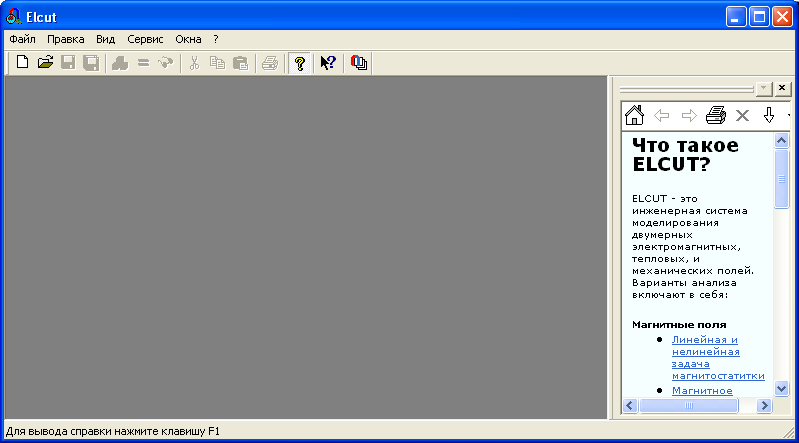Image resolution: width=799 pixels, height=443 pixels.
Task: Click the Магнитные поля heading text
Action: point(679,325)
